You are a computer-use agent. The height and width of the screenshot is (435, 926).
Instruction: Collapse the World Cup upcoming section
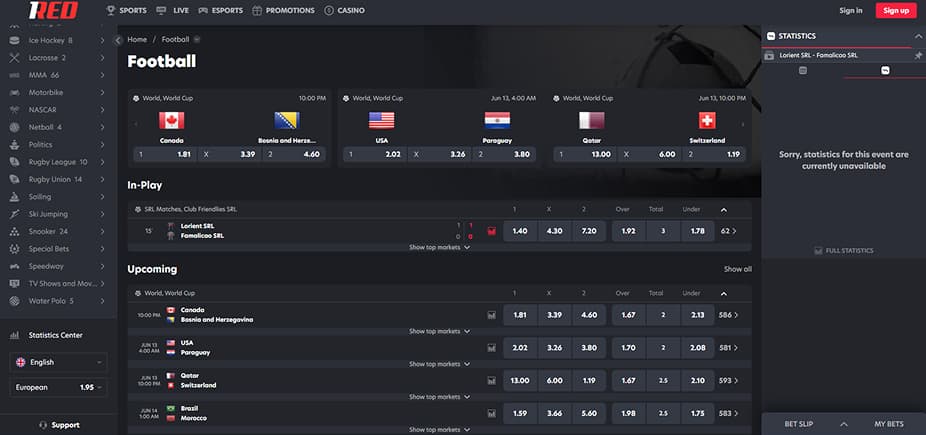coord(724,293)
